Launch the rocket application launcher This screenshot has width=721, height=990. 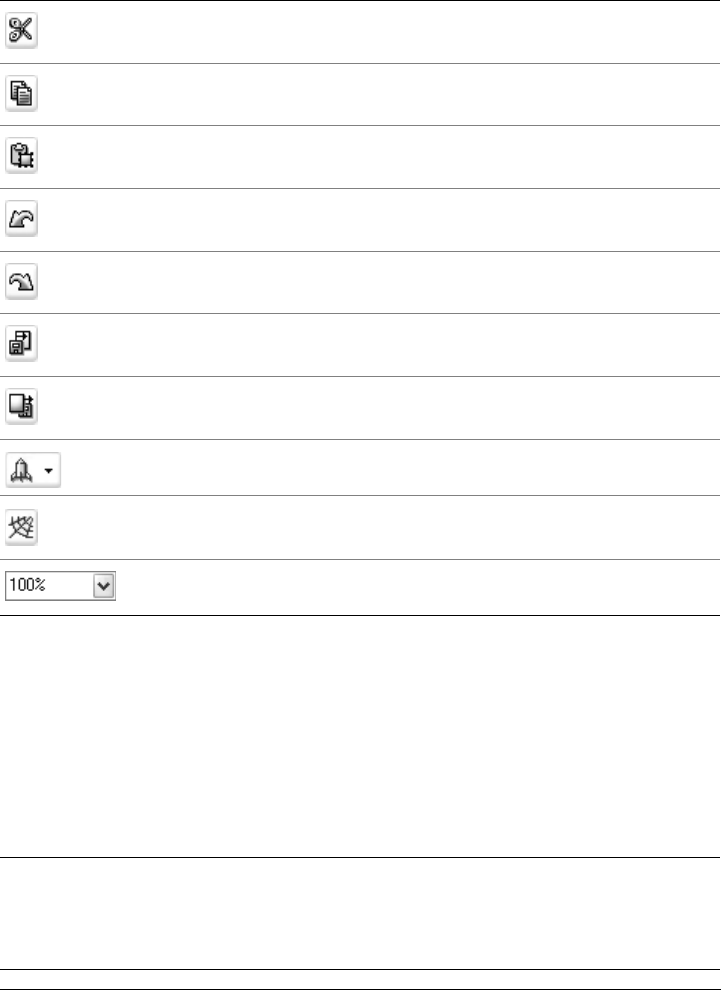(21, 470)
